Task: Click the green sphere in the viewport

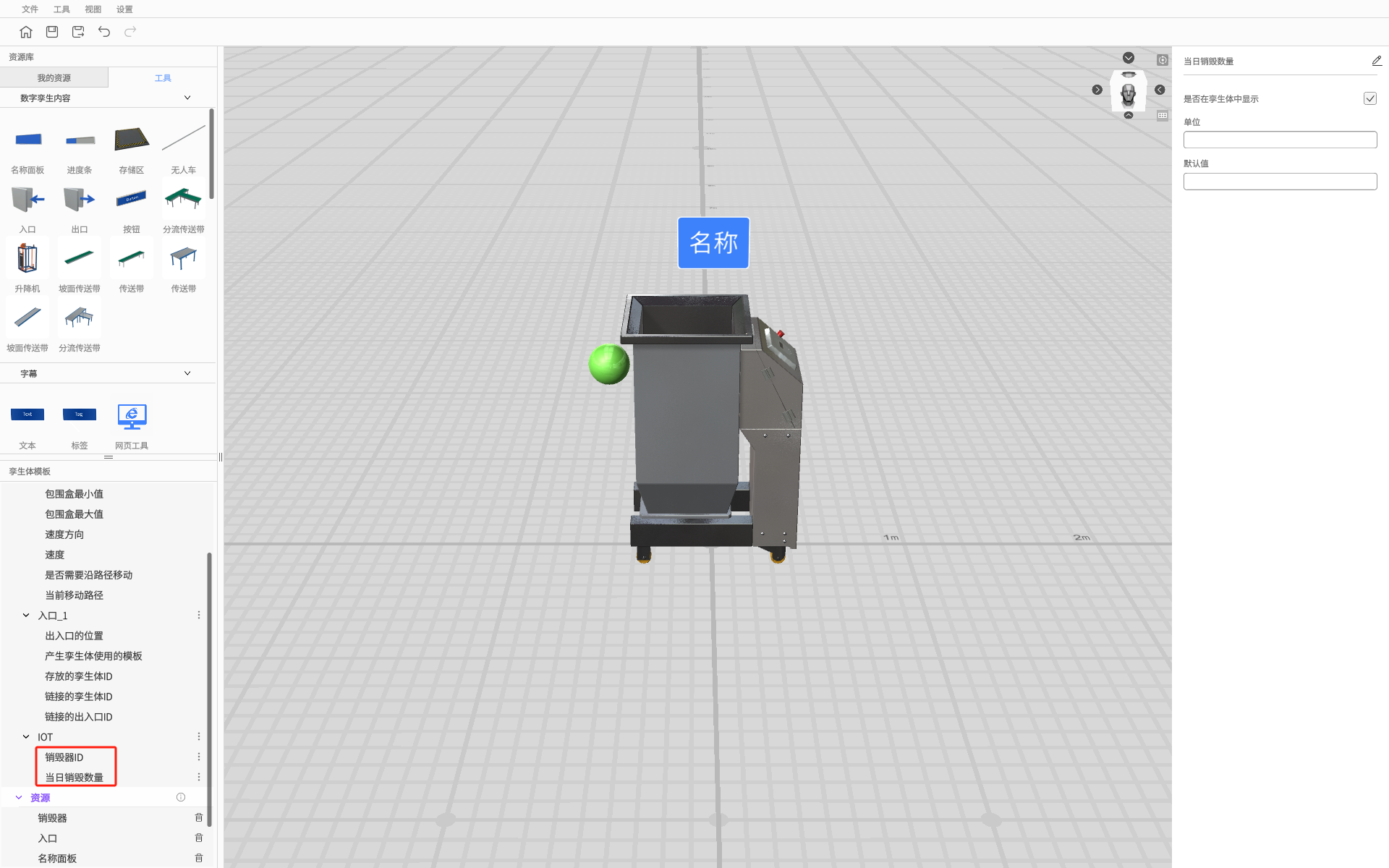Action: [608, 364]
